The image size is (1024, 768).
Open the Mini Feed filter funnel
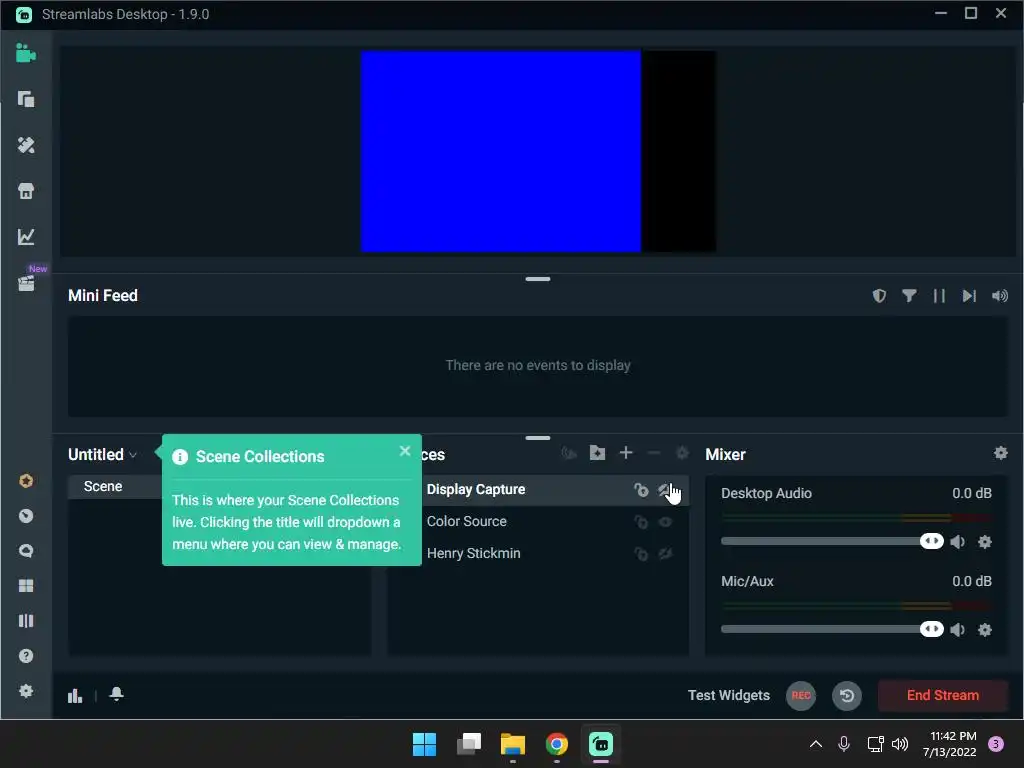point(909,296)
